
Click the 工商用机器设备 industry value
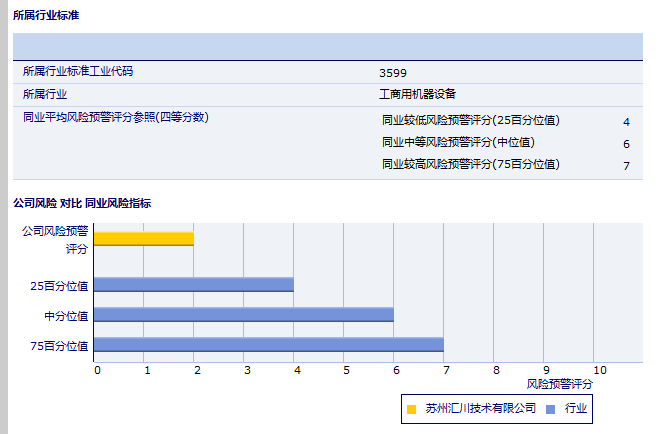point(417,94)
